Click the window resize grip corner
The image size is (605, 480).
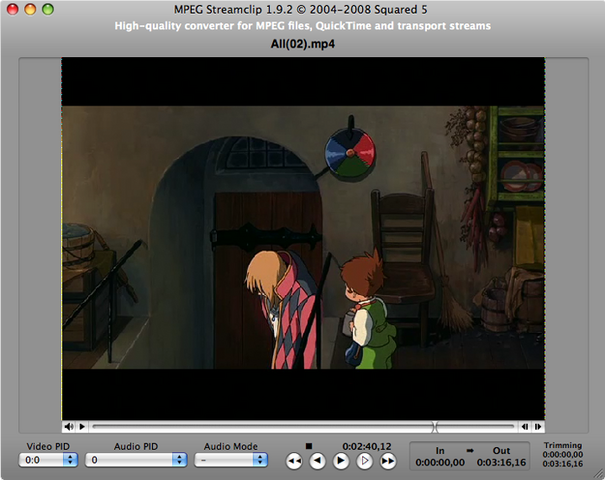(x=598, y=474)
